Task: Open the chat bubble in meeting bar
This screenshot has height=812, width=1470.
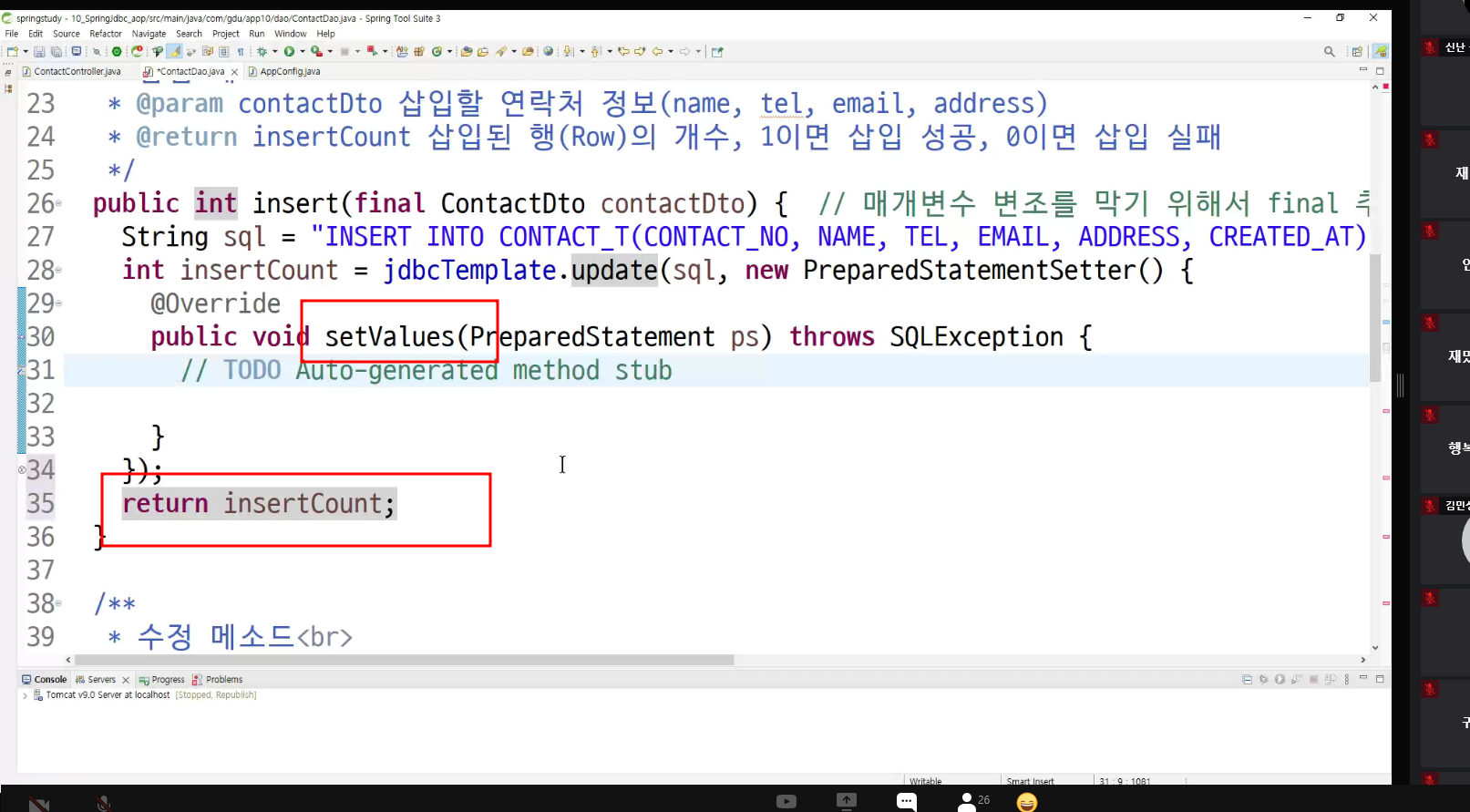Action: 906,802
